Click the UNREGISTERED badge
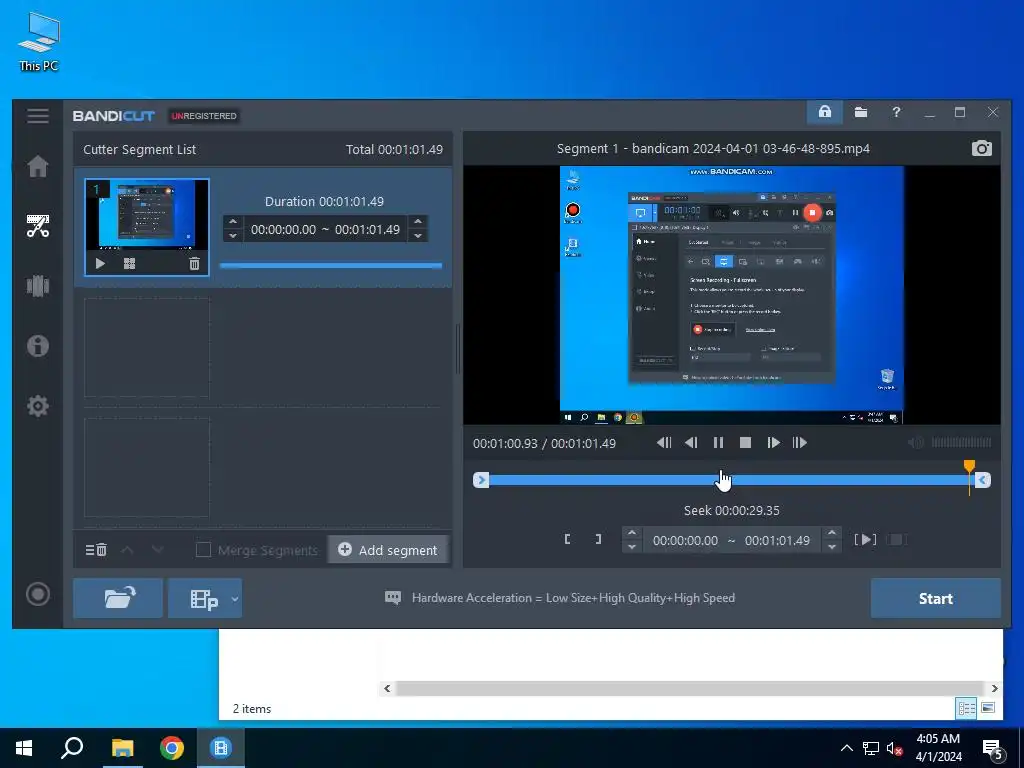Viewport: 1024px width, 768px height. click(x=204, y=116)
